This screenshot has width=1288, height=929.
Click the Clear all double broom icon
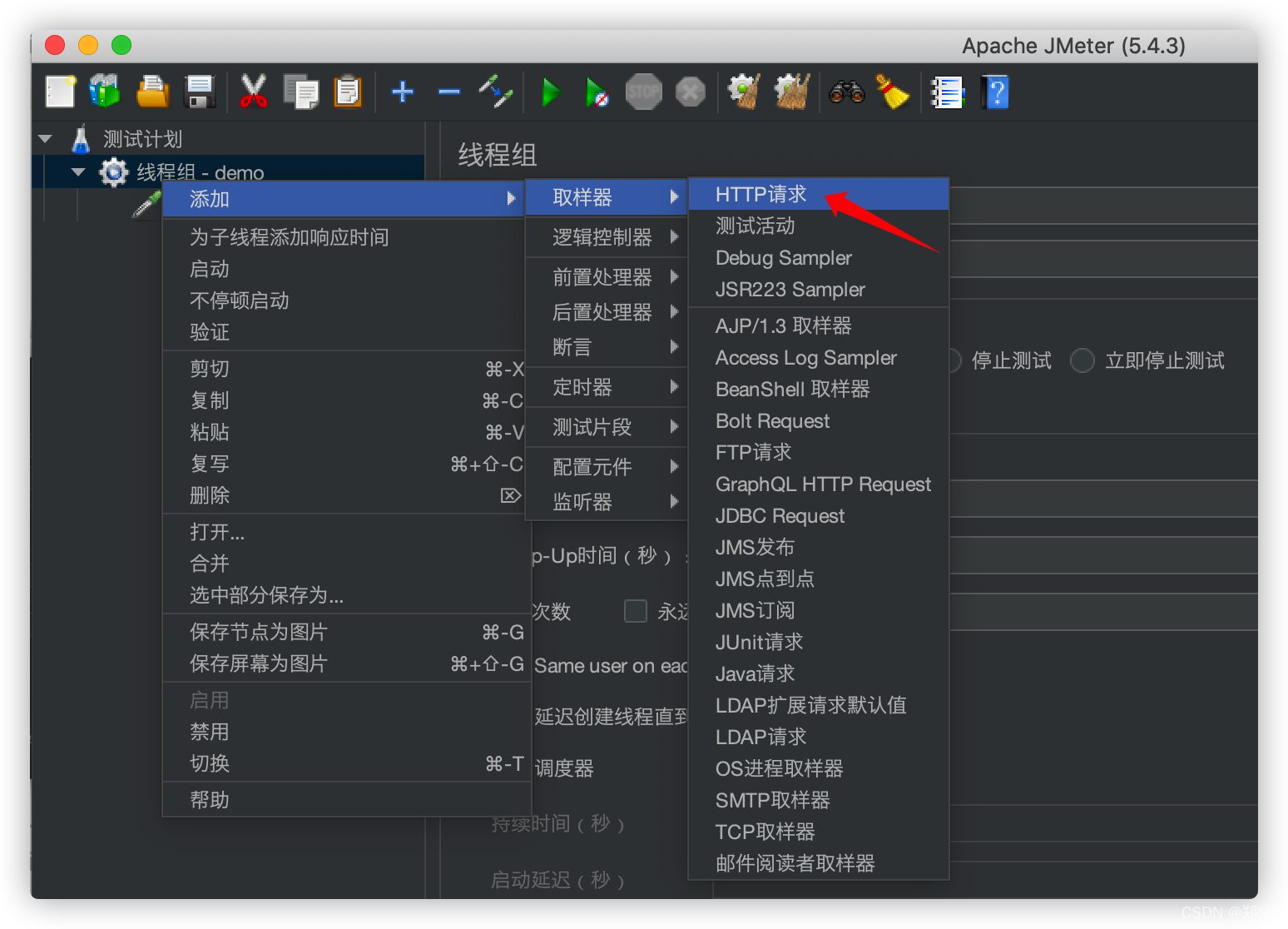792,92
